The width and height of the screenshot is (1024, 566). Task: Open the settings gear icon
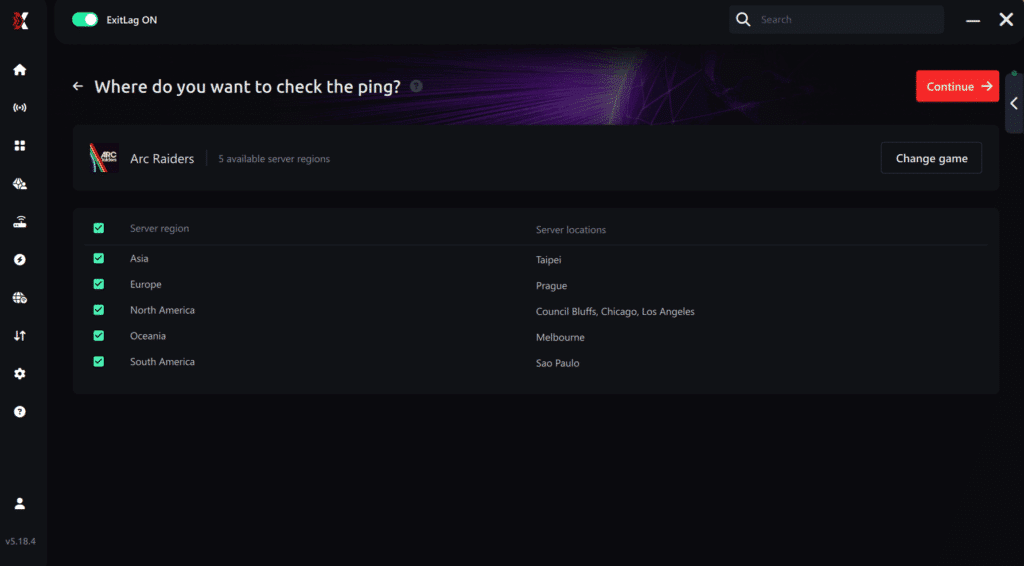click(20, 373)
